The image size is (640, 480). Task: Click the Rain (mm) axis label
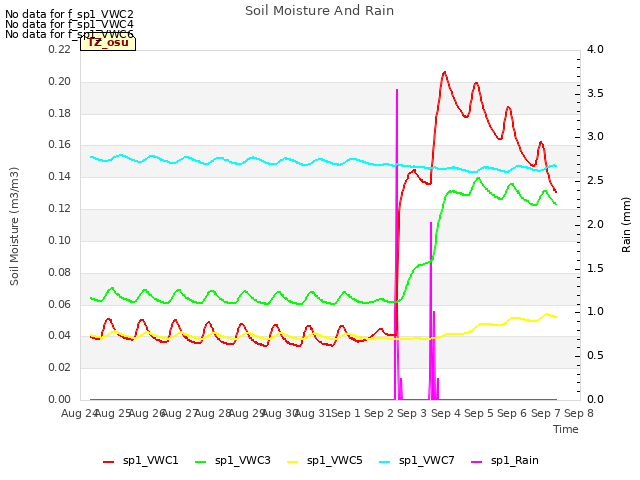pyautogui.click(x=626, y=225)
